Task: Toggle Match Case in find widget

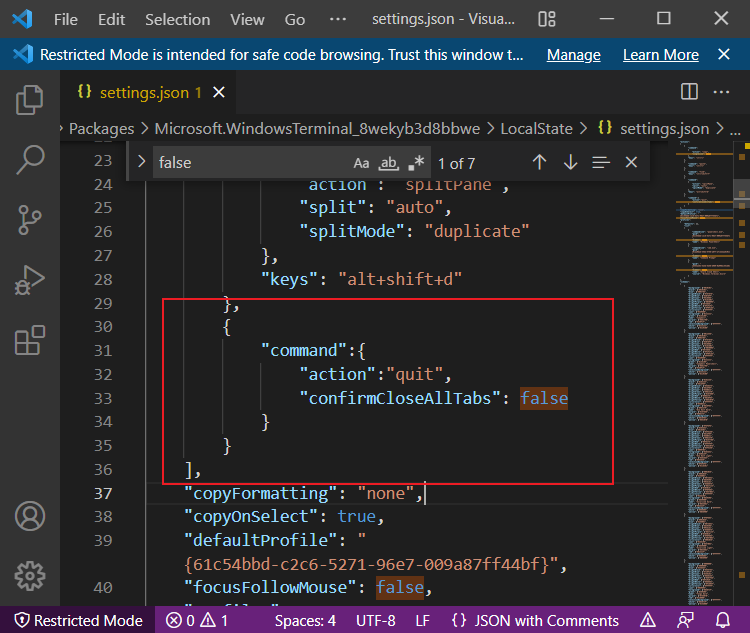Action: tap(361, 162)
